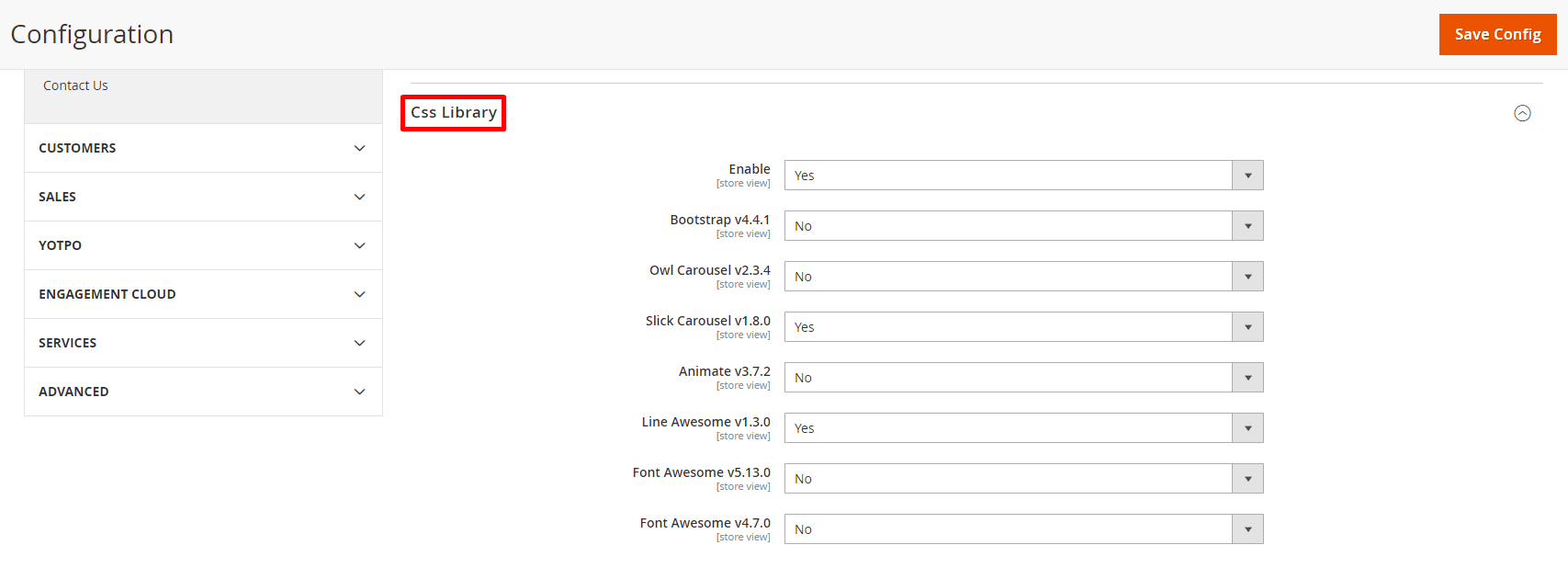Click the Line Awesome dropdown arrow

tap(1247, 428)
